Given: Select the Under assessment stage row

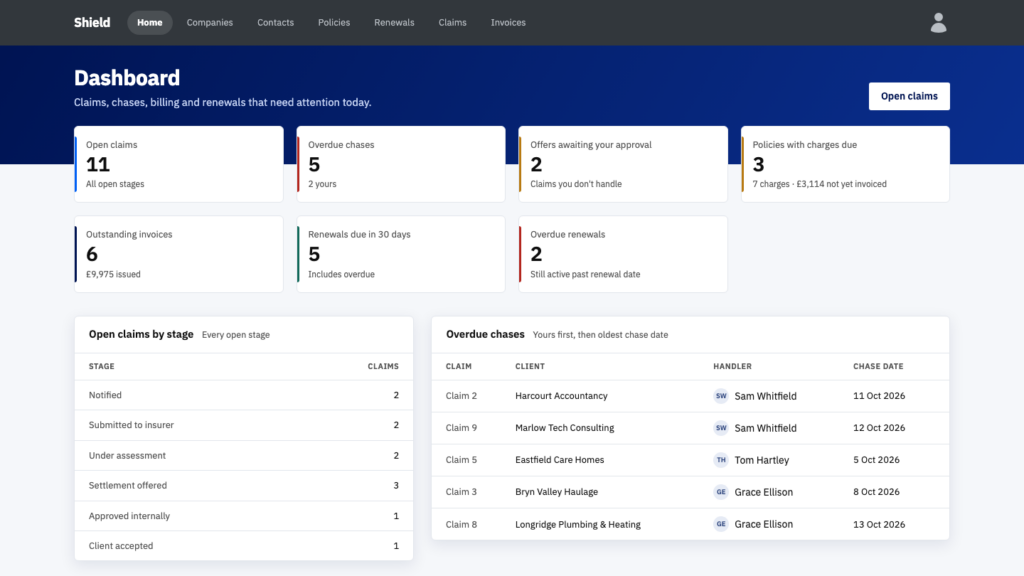Looking at the screenshot, I should [x=244, y=455].
